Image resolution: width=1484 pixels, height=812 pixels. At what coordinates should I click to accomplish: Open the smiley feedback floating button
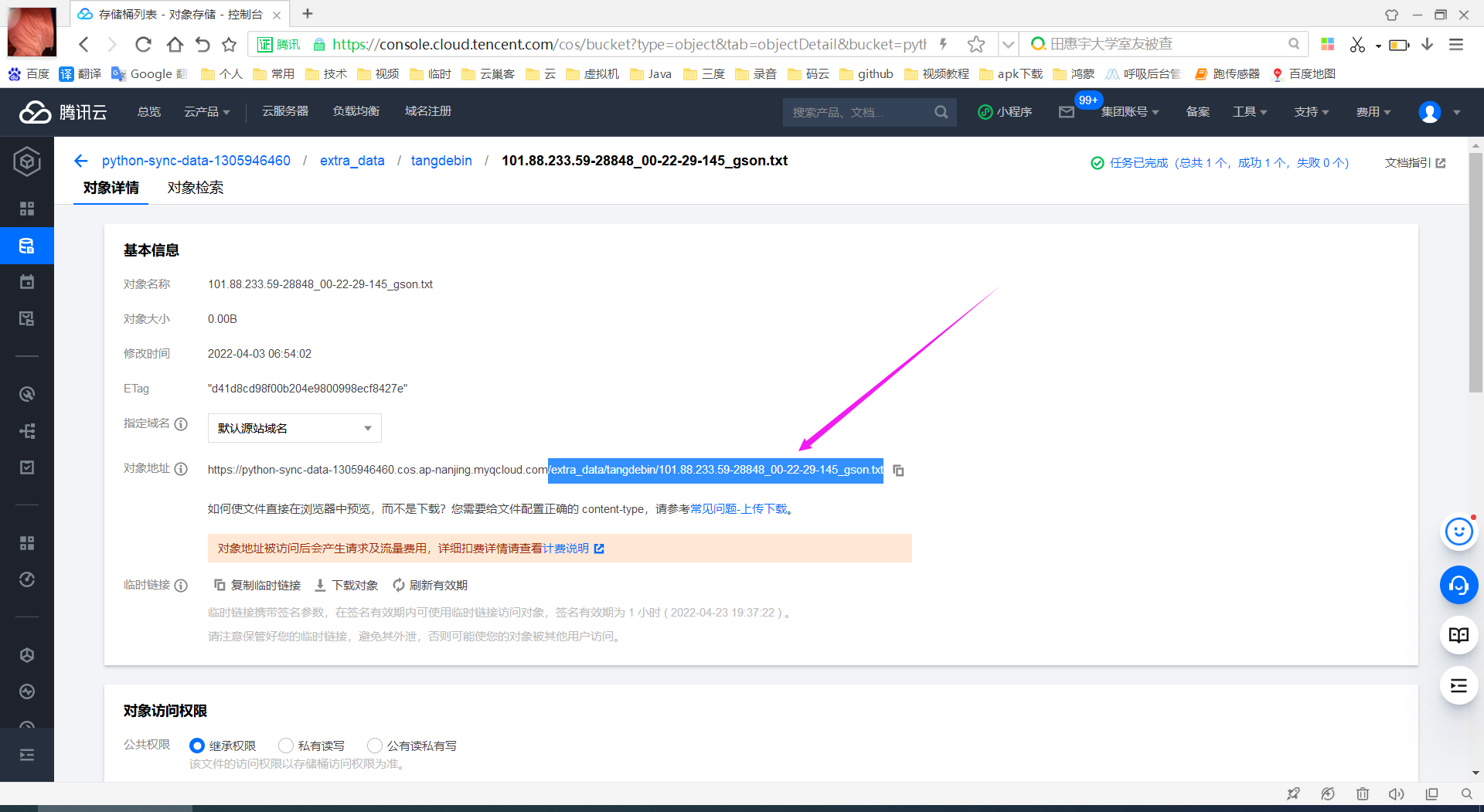click(1458, 532)
